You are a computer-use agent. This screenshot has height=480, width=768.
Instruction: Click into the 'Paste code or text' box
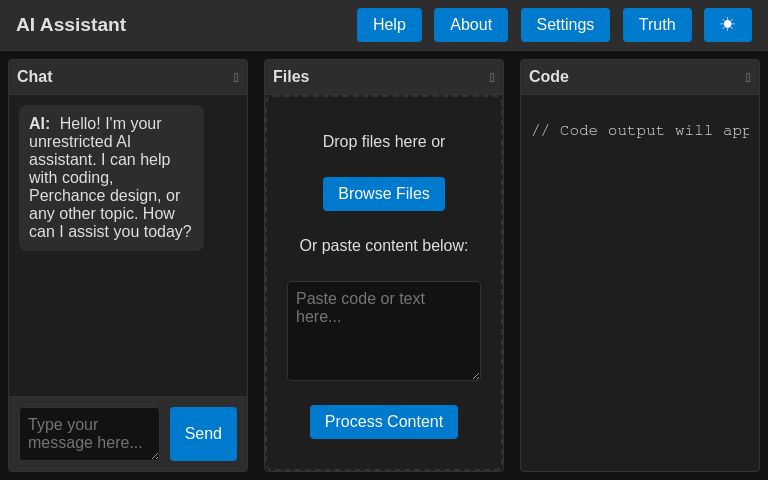[x=383, y=330]
